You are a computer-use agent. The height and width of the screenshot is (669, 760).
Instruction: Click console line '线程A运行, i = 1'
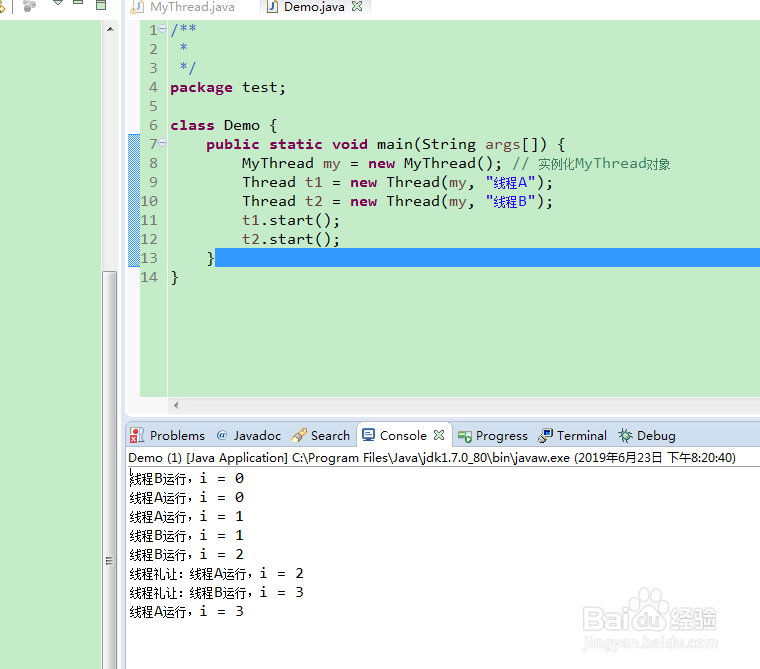coord(187,516)
